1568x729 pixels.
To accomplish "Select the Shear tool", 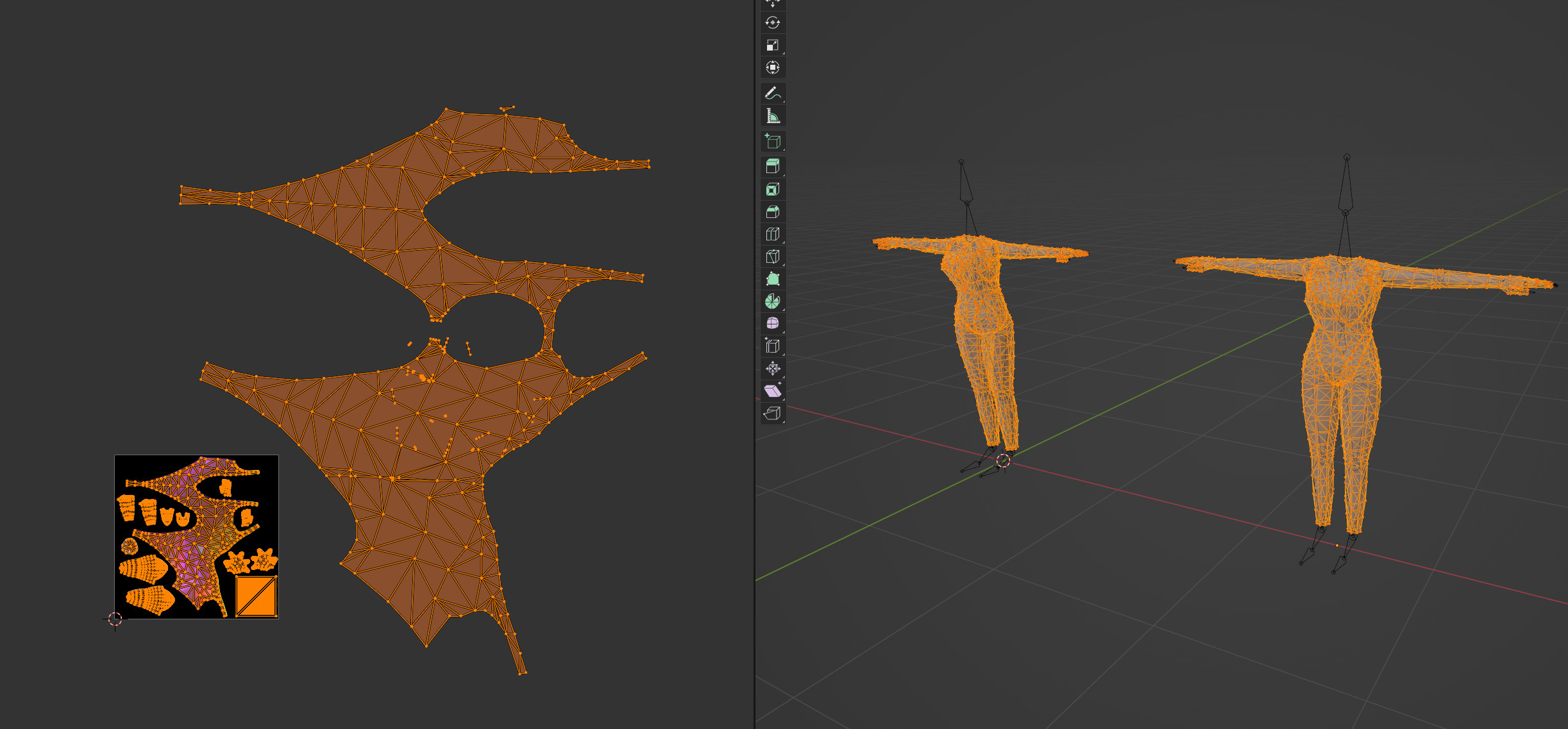I will point(772,390).
